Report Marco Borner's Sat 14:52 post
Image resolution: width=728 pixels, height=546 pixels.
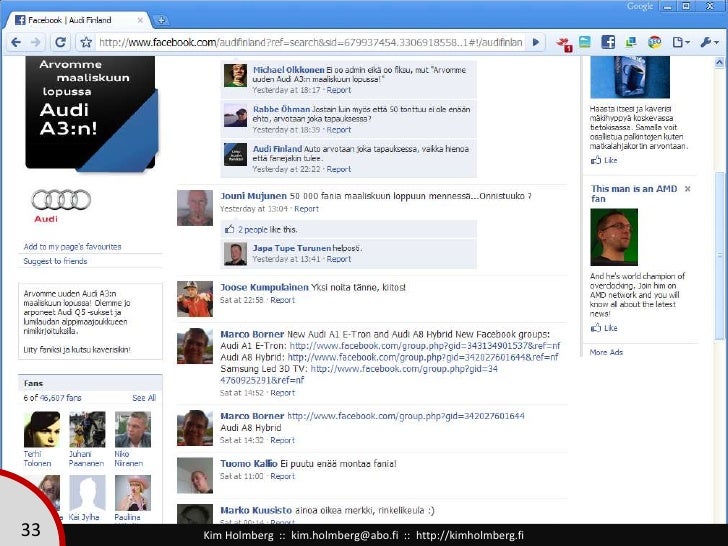282,393
